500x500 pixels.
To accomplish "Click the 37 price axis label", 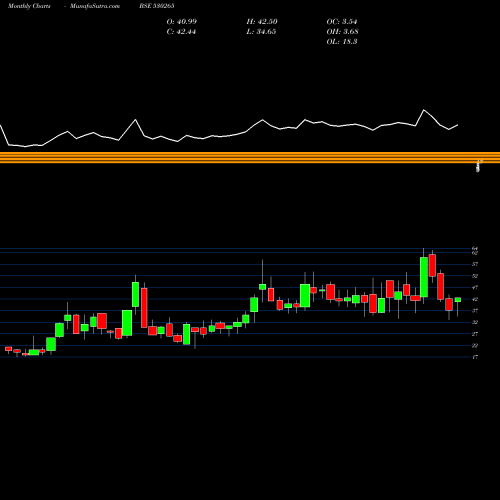I will (x=475, y=311).
